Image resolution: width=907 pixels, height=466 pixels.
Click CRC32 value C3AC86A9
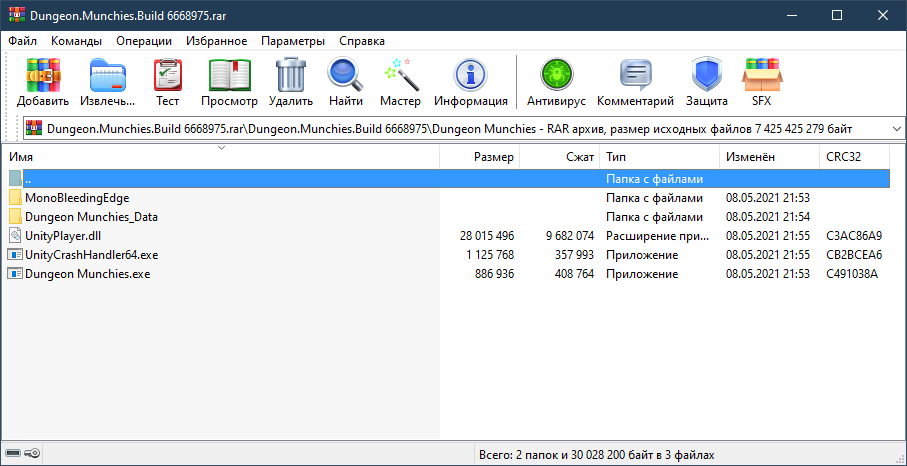(x=854, y=236)
